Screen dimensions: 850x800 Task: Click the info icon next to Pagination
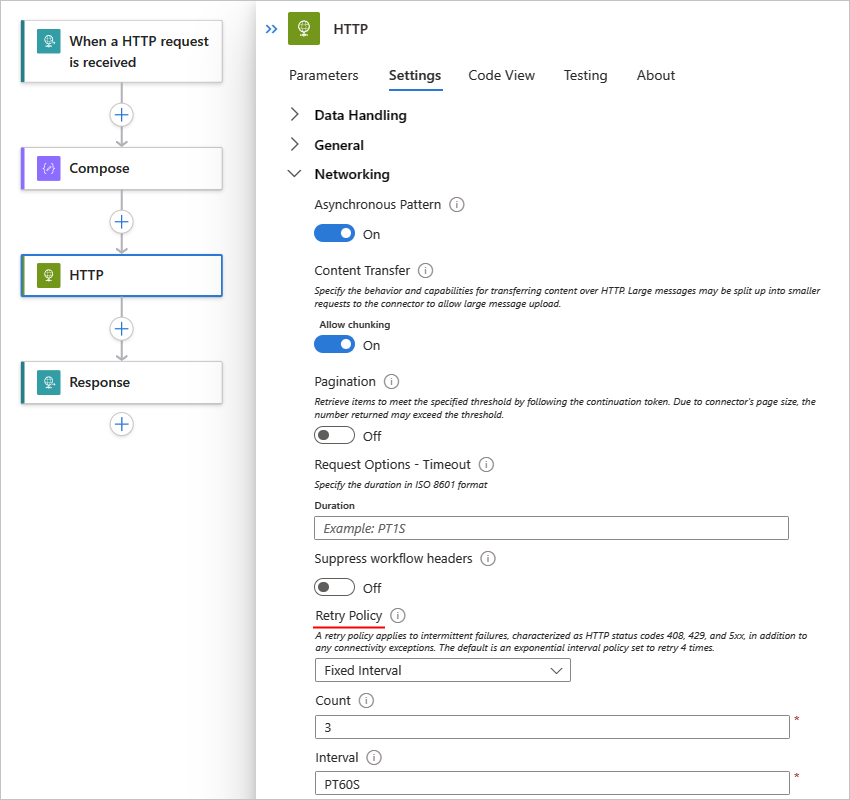pos(390,380)
